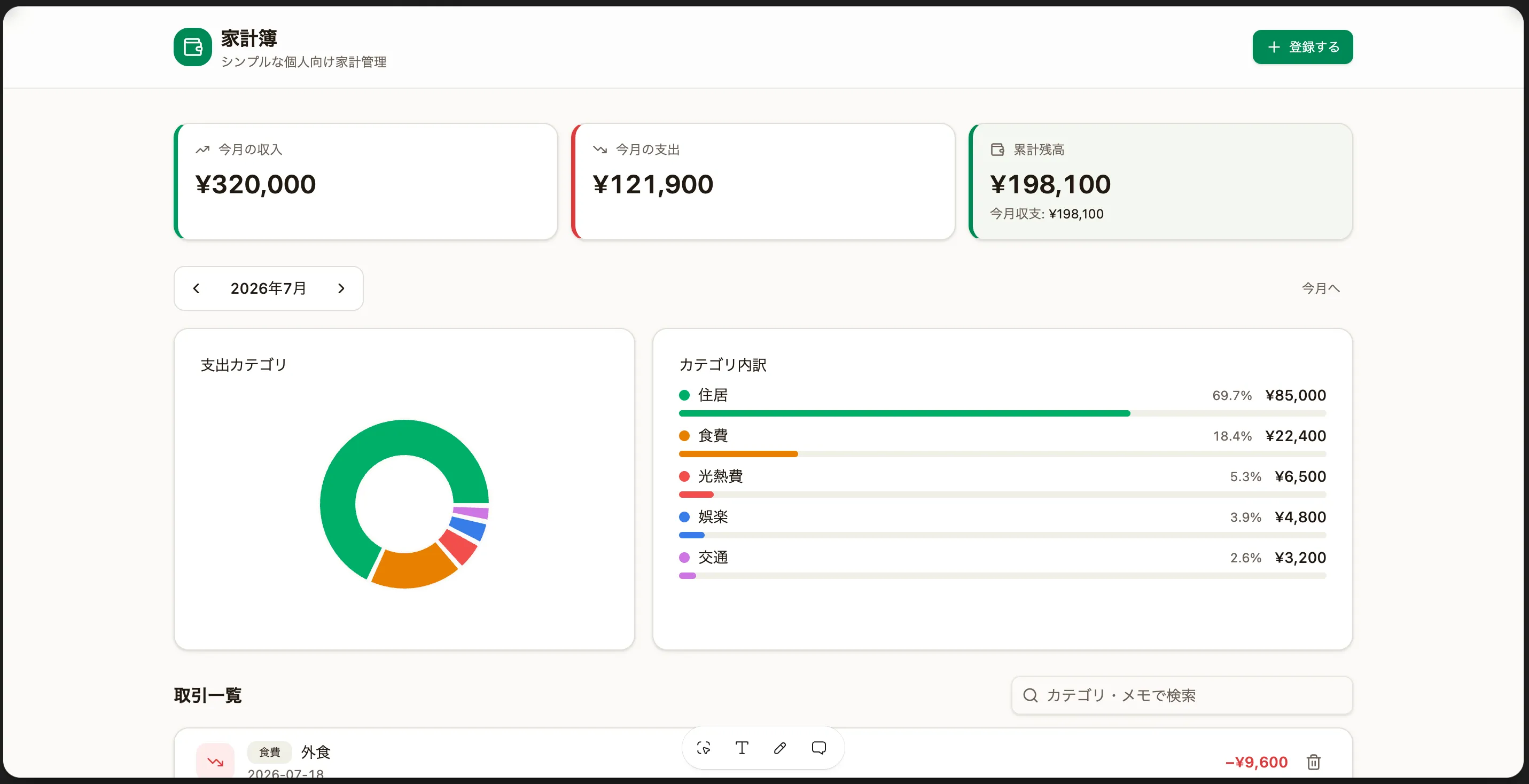This screenshot has width=1529, height=784.
Task: Click the 取引一覧 heading
Action: coord(208,695)
